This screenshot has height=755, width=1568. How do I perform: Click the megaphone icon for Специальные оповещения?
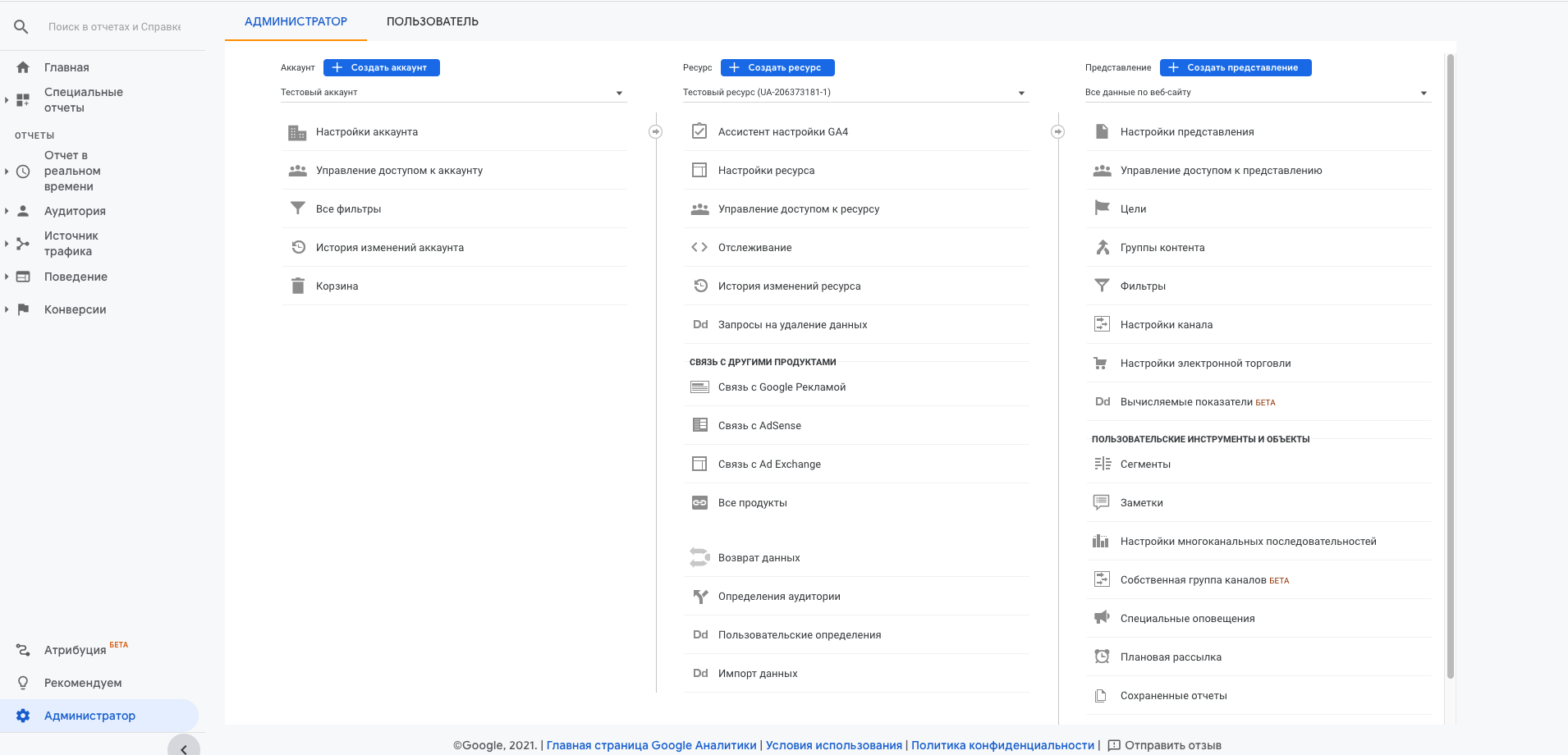[x=1102, y=618]
